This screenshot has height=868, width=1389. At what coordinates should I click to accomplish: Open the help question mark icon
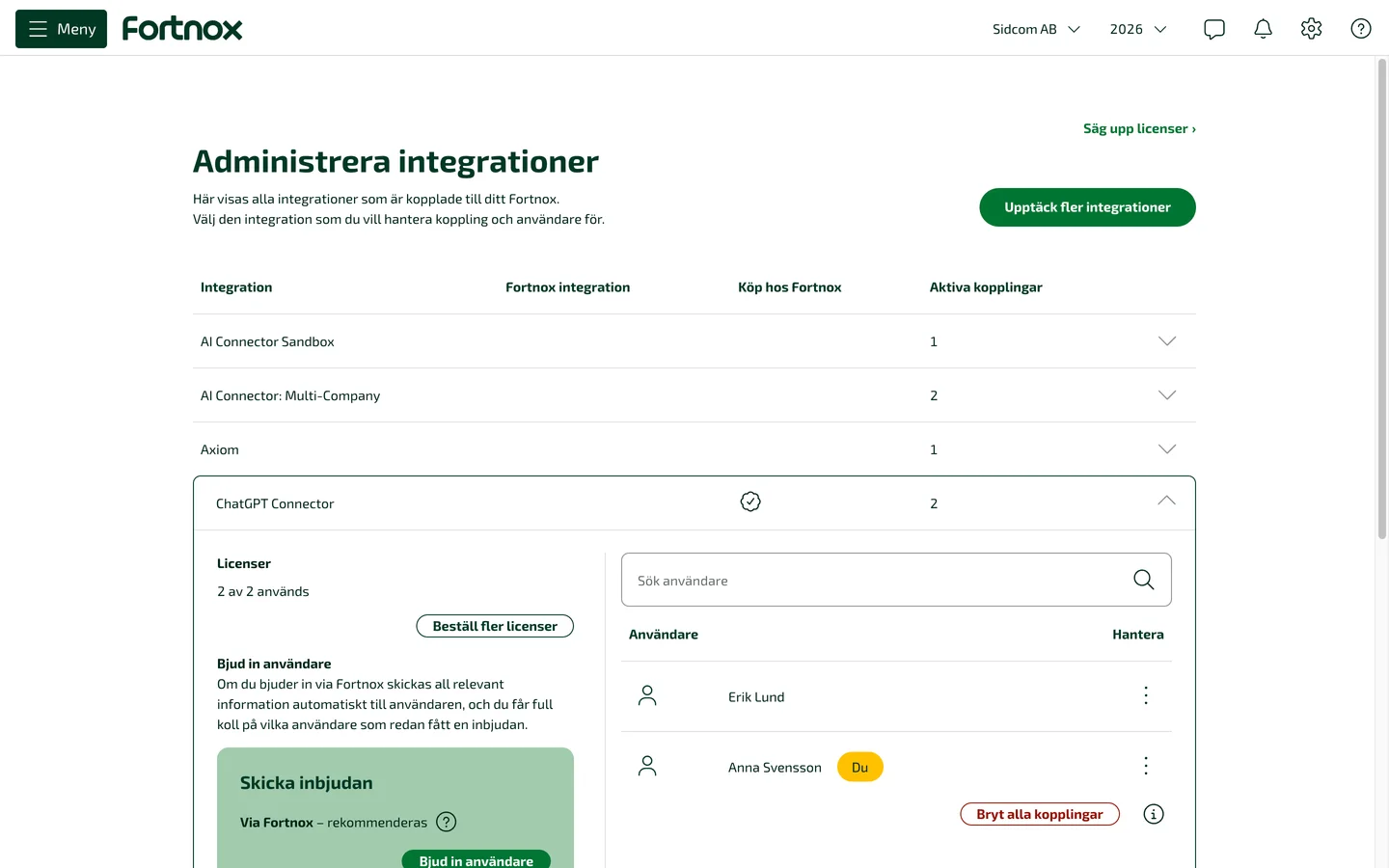click(x=1361, y=29)
